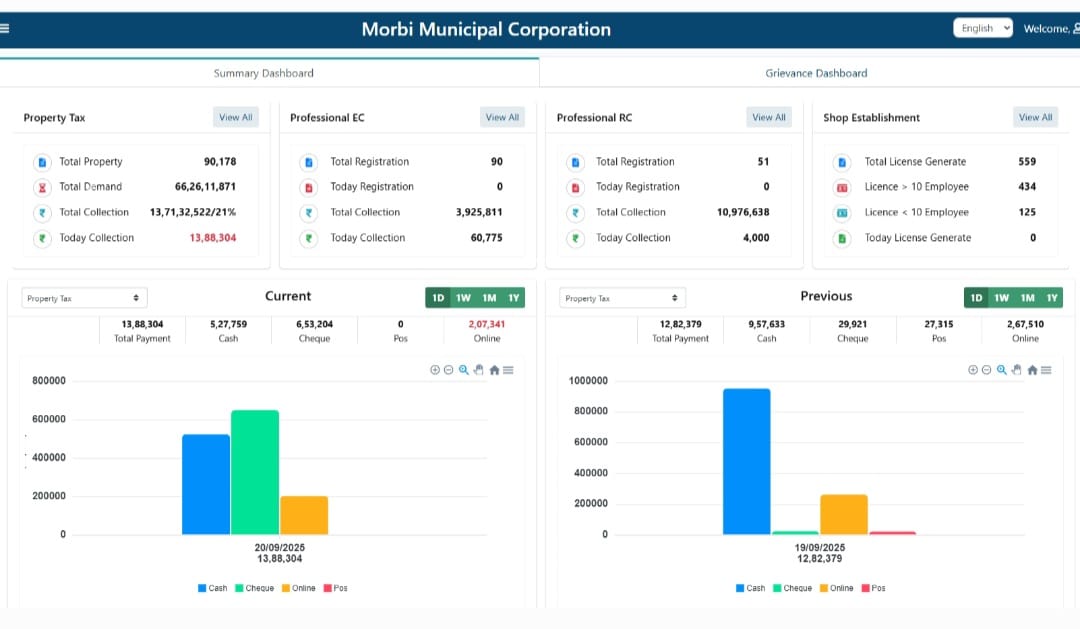
Task: Activate the pan hand tool on Previous chart
Action: pos(1017,370)
